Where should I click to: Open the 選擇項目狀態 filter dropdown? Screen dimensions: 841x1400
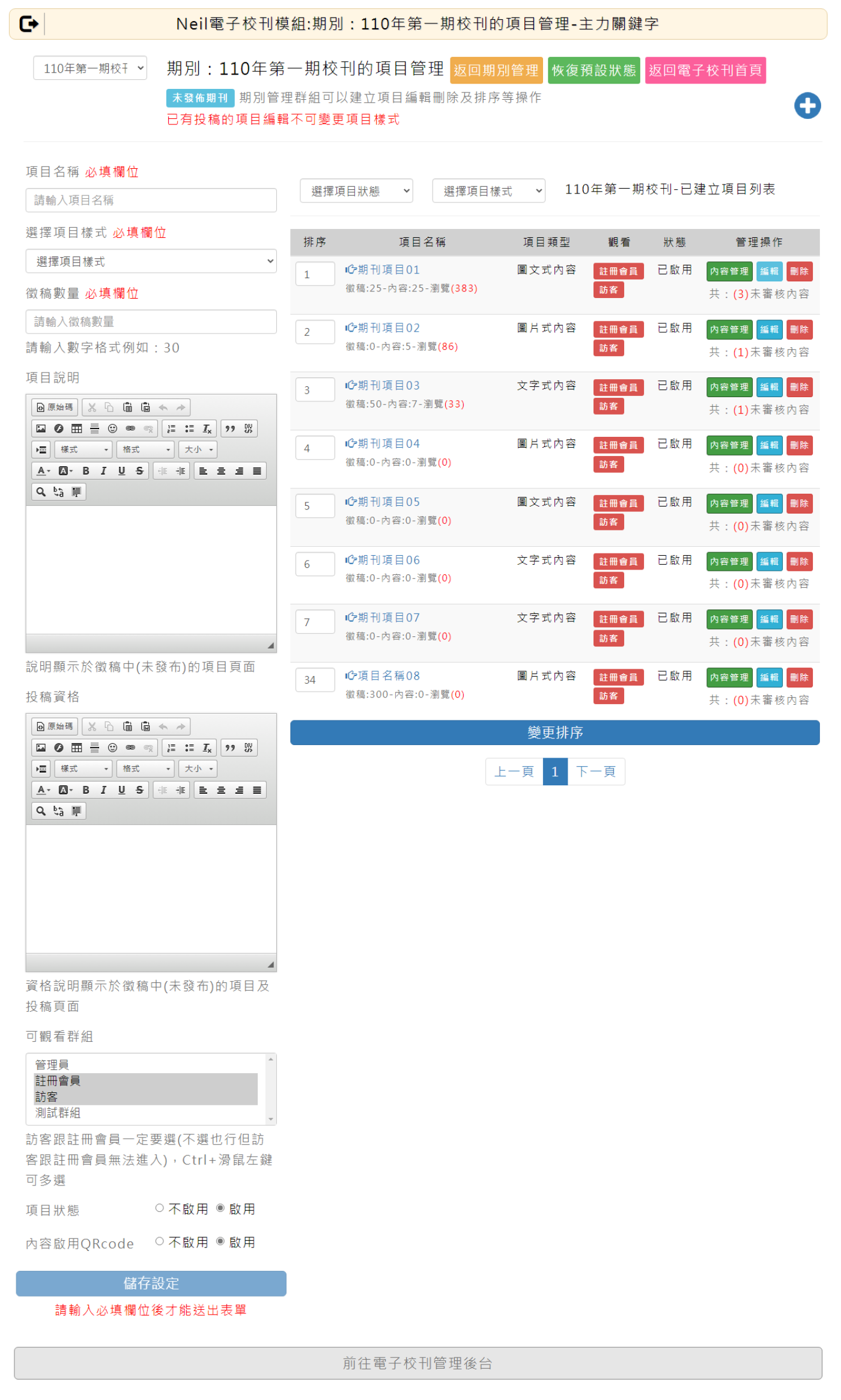(356, 191)
